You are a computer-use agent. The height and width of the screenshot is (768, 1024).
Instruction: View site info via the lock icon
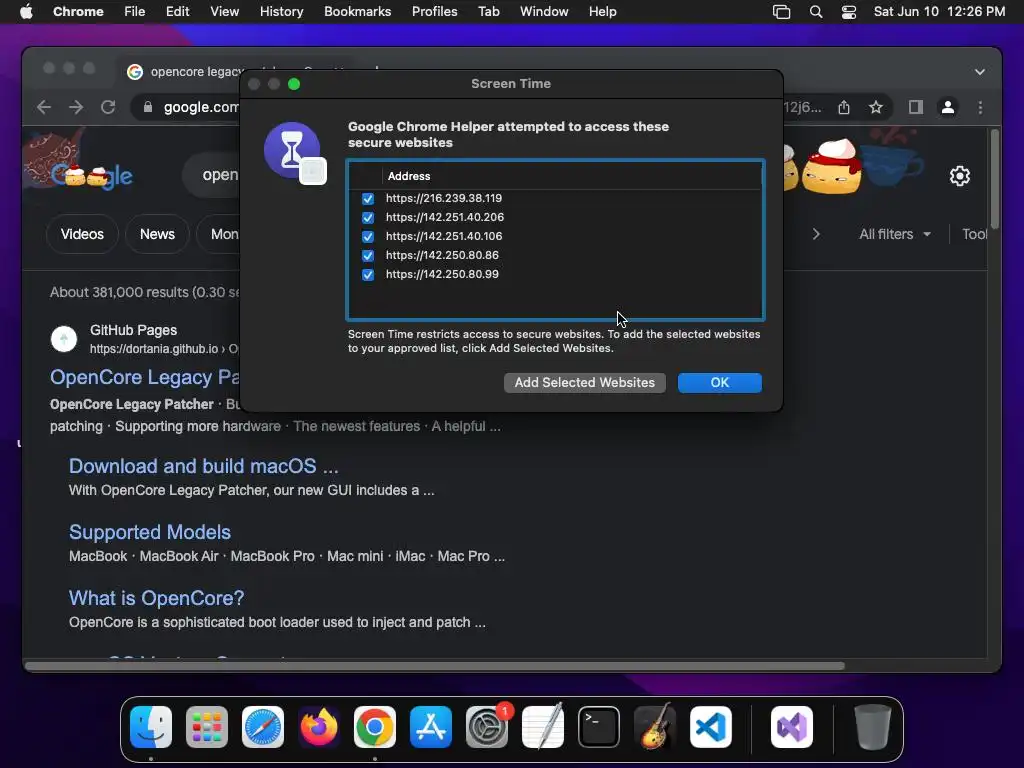point(148,107)
